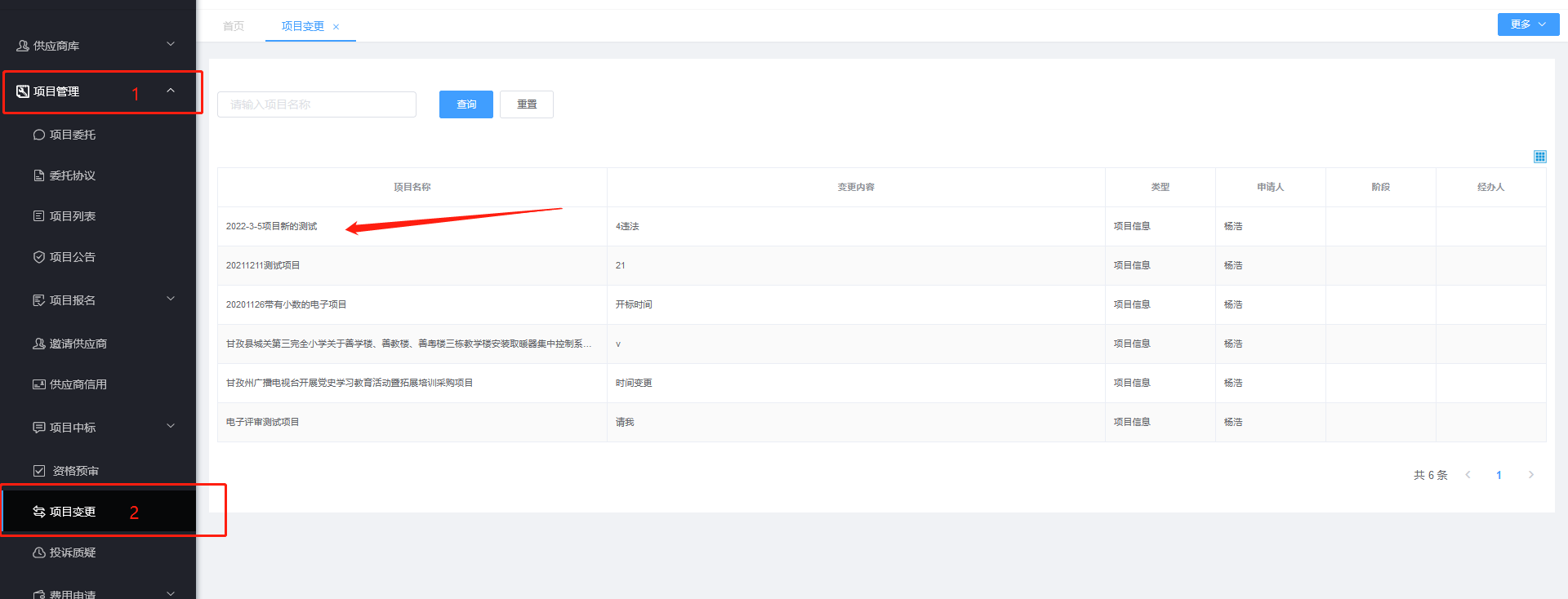Expand the 费用申请 menu chevron
This screenshot has height=599, width=1568.
coord(171,593)
